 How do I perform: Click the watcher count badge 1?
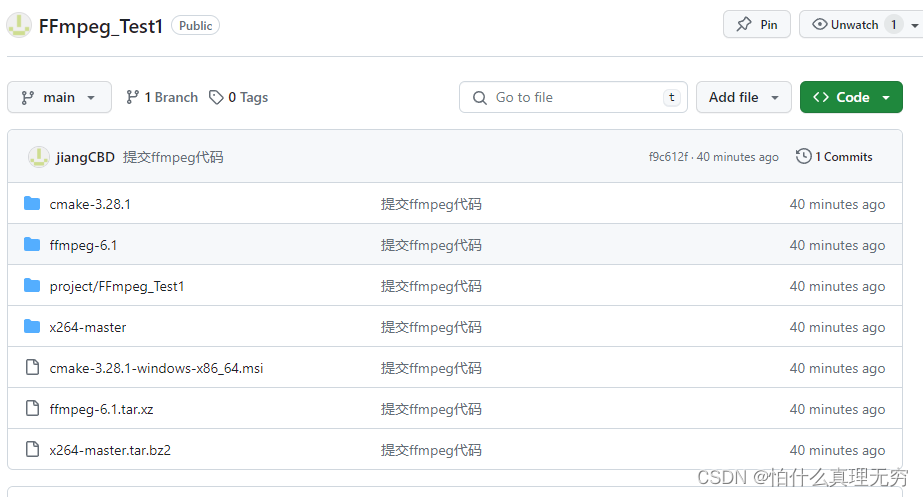click(894, 24)
